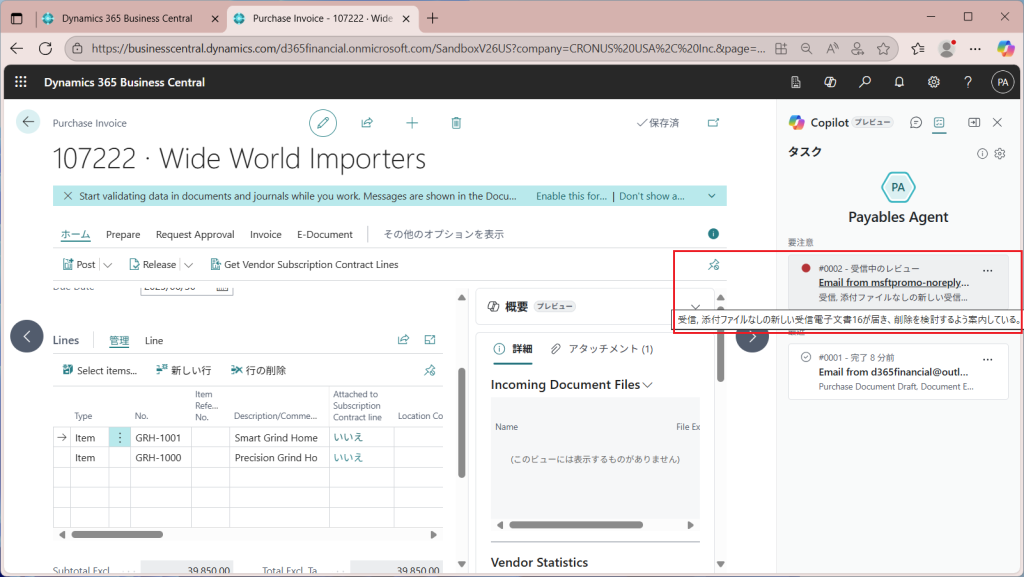Expand the notification banner chevron
1024x577 pixels.
(x=712, y=196)
